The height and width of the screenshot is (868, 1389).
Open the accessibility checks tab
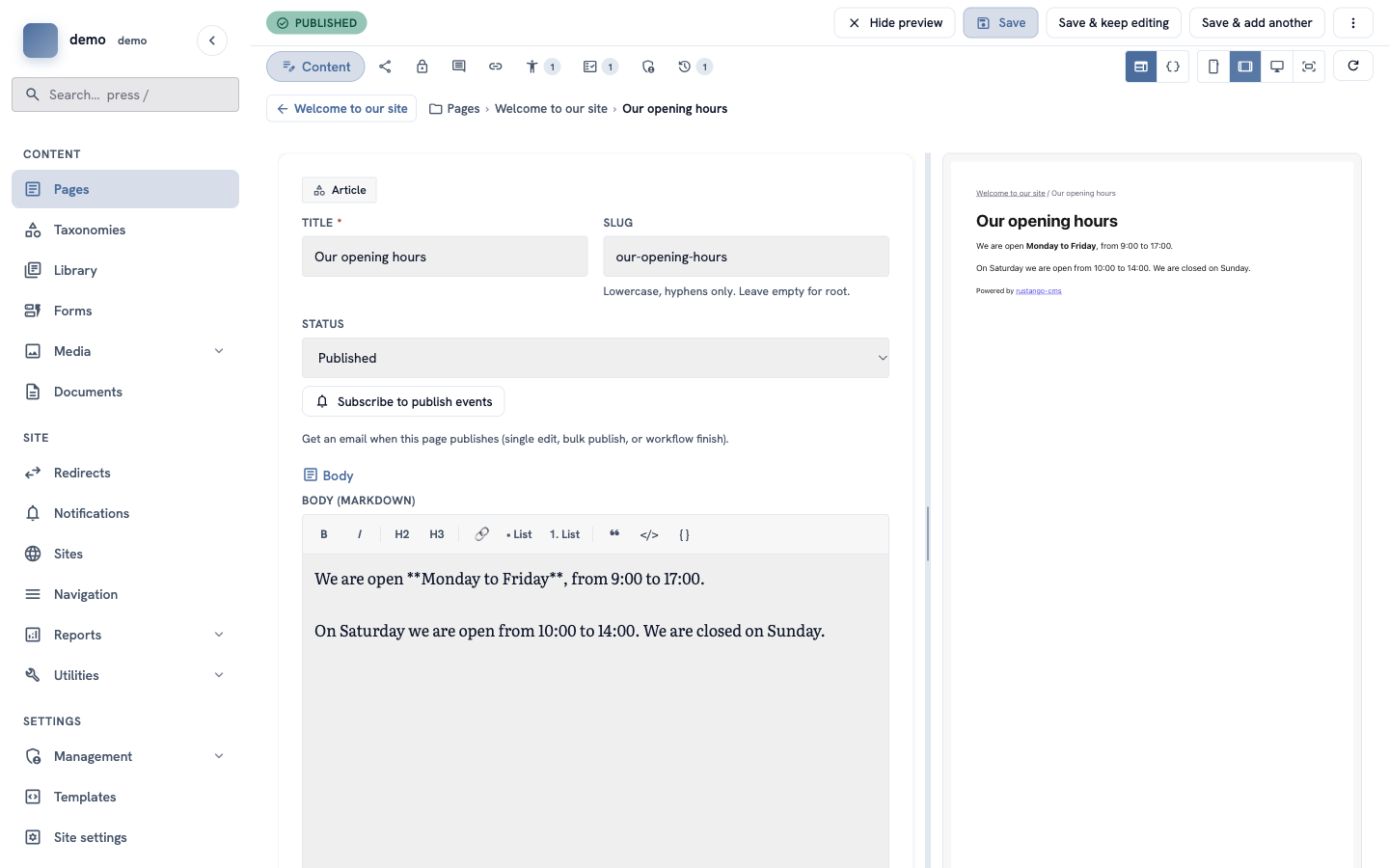pos(542,67)
